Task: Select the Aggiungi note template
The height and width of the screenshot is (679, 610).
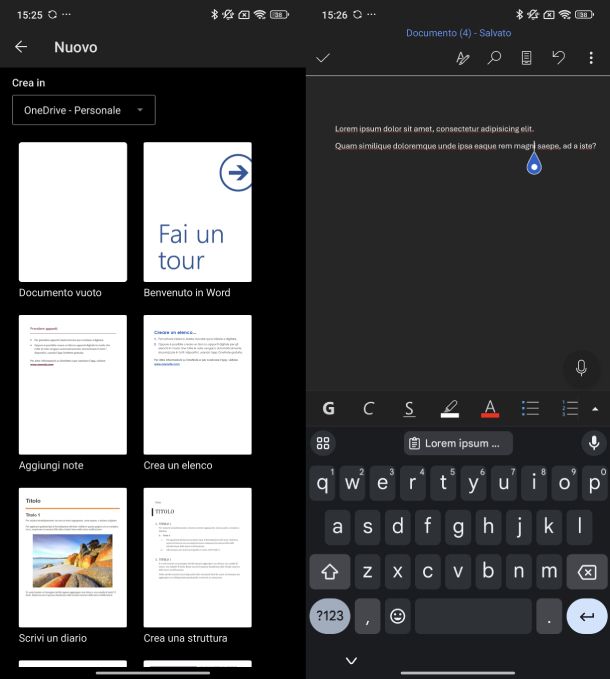Action: point(73,385)
